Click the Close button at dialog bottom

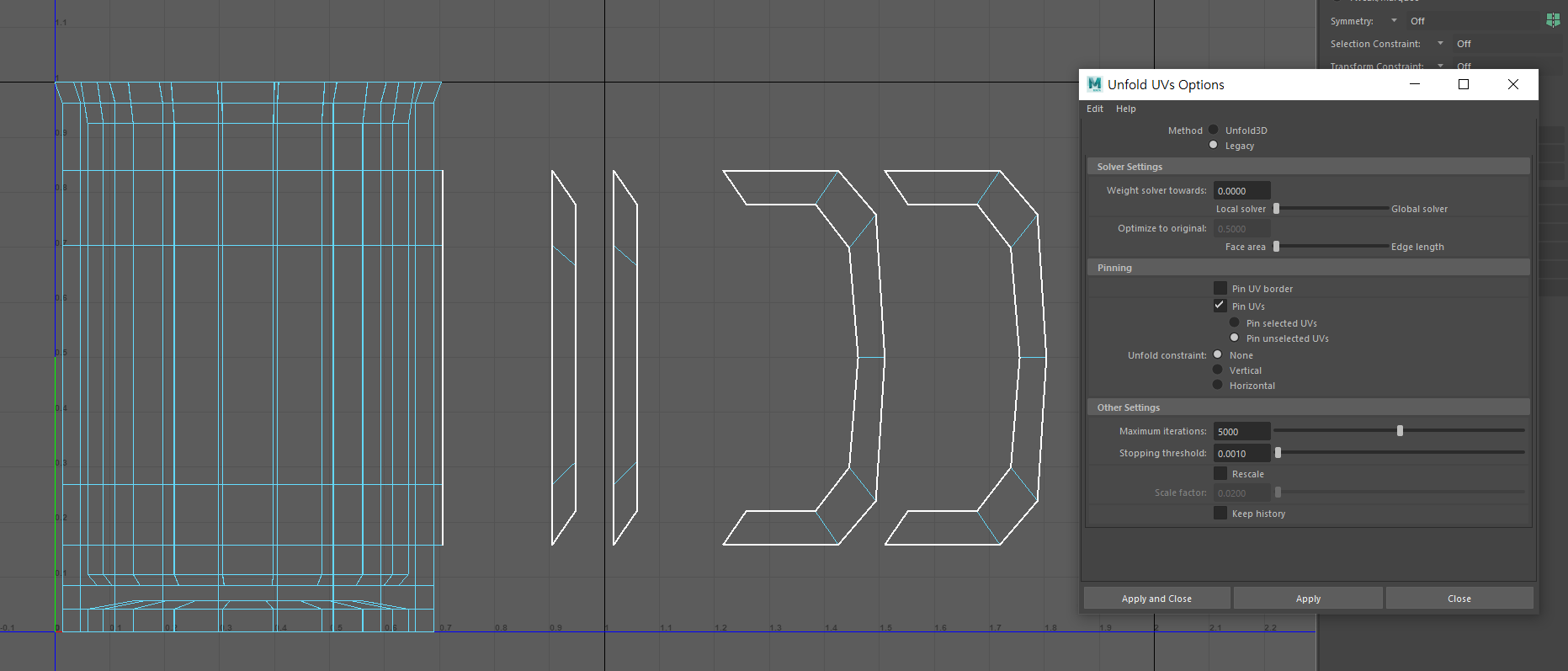click(x=1459, y=599)
